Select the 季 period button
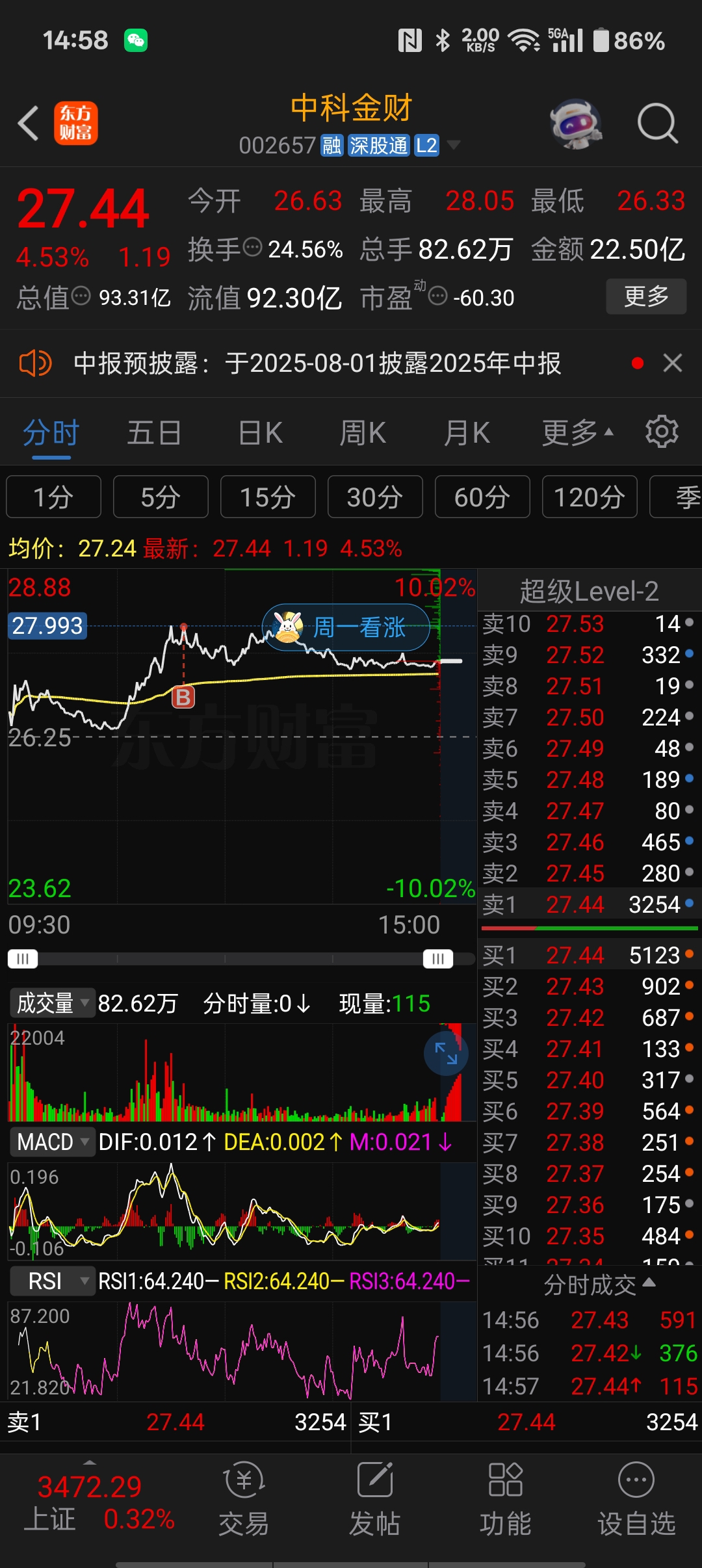The image size is (702, 1568). click(x=676, y=497)
